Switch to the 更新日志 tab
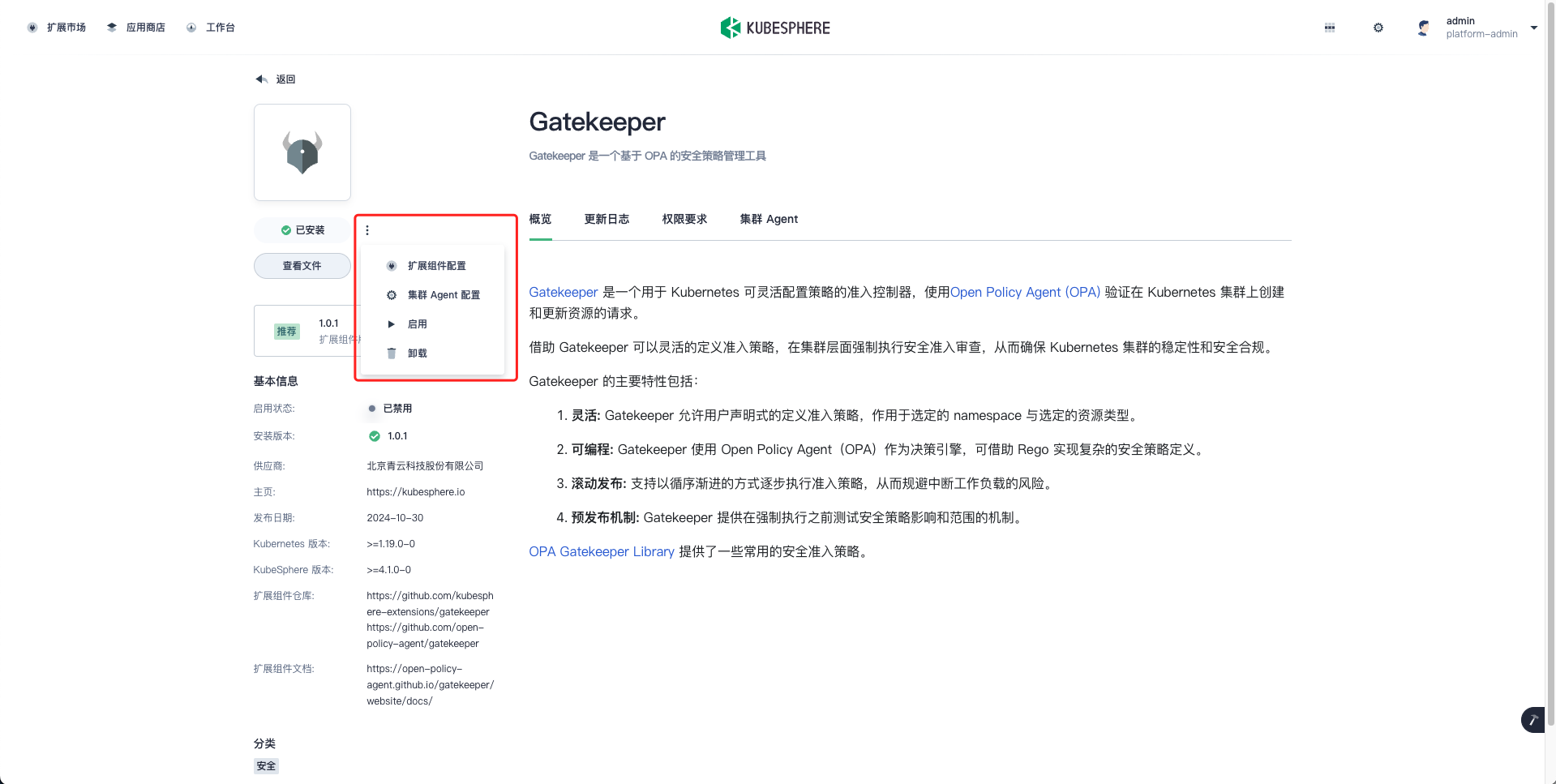The width and height of the screenshot is (1556, 784). pyautogui.click(x=607, y=219)
